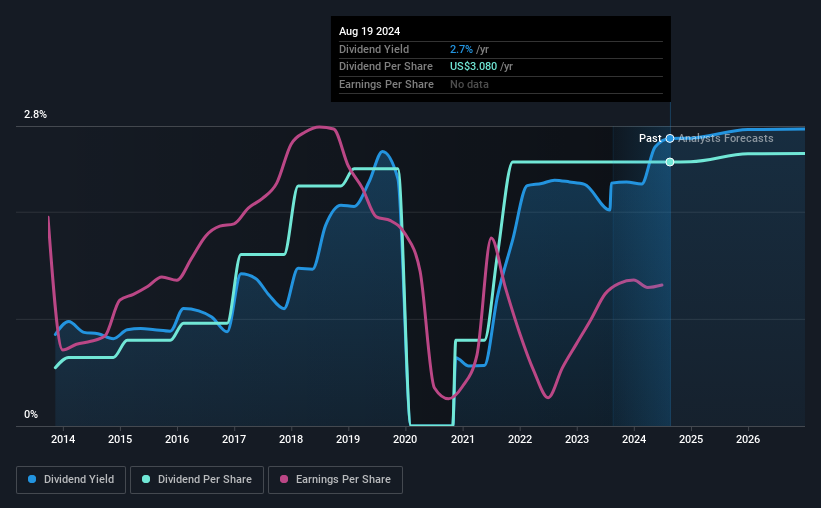Toggle the Earnings Per Share legend series
This screenshot has height=508, width=821.
click(x=335, y=480)
